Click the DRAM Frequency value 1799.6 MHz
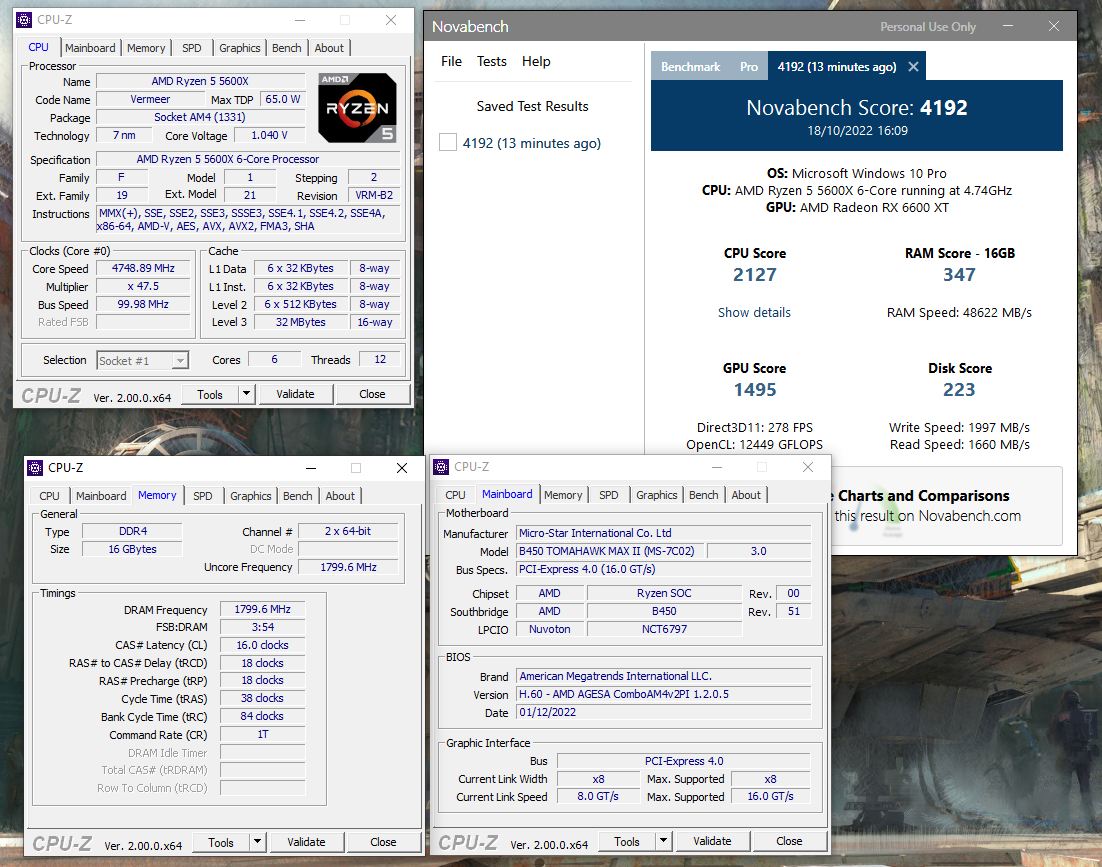 coord(262,609)
